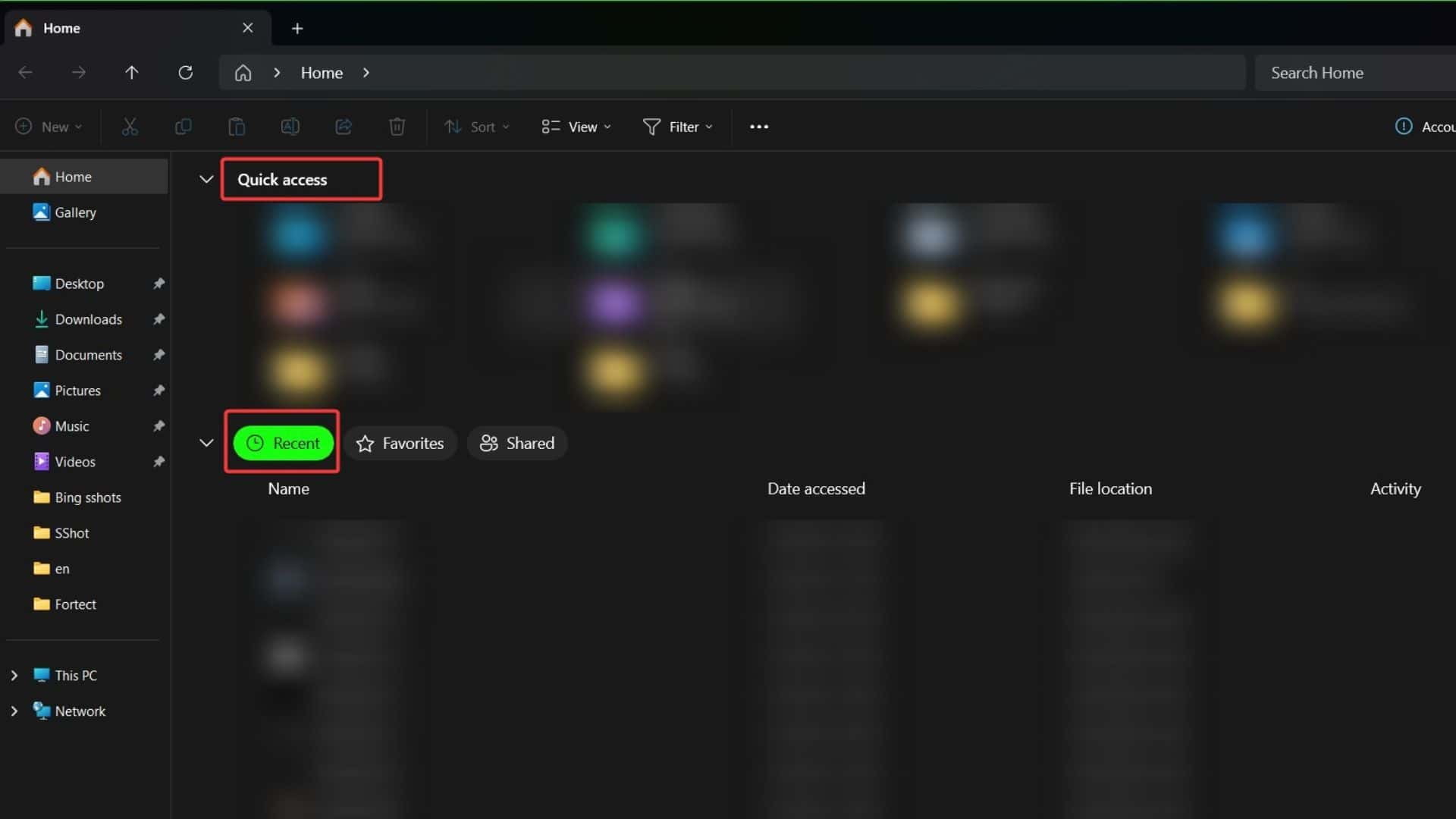Open the New menu
Viewport: 1456px width, 819px height.
tap(47, 126)
